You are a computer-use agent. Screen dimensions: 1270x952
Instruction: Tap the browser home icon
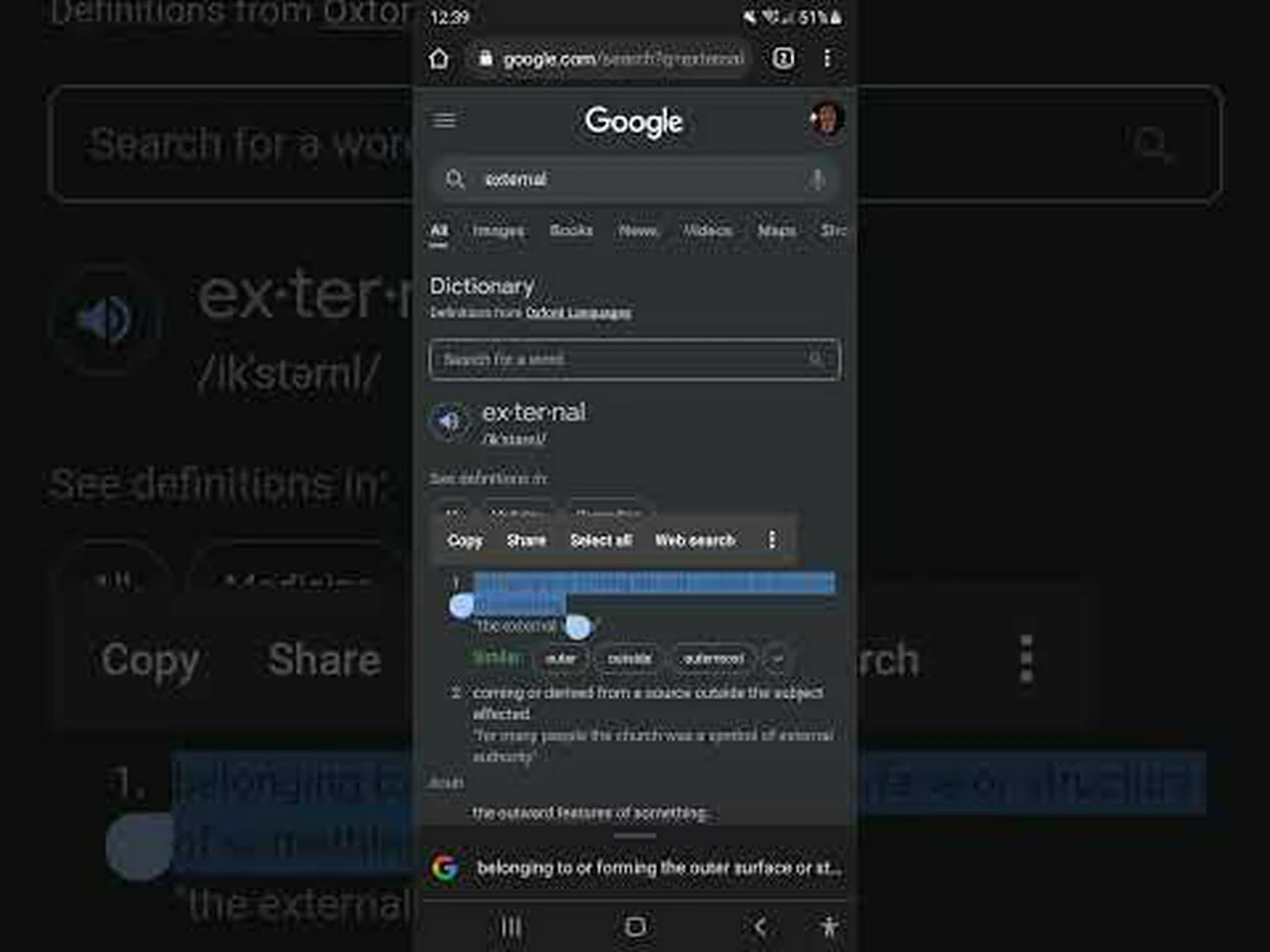[x=440, y=59]
